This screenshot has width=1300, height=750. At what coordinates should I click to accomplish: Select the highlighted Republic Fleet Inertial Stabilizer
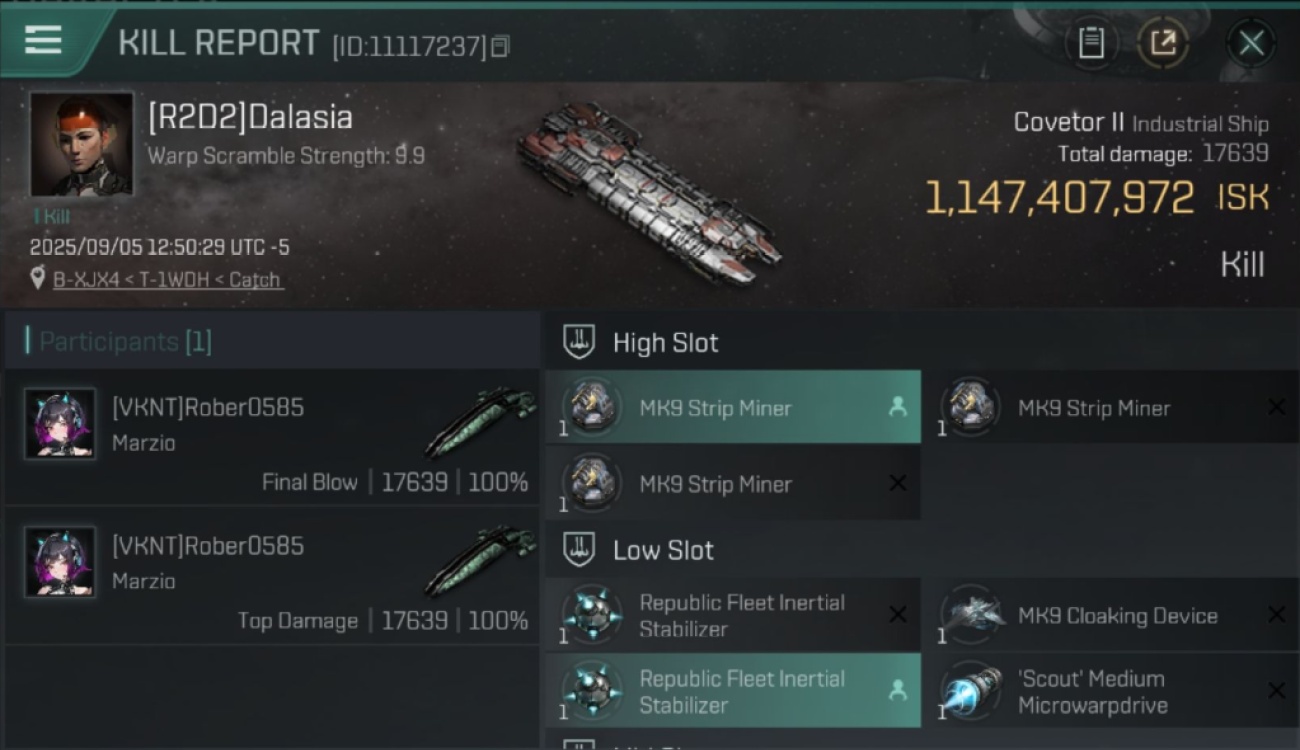(732, 691)
